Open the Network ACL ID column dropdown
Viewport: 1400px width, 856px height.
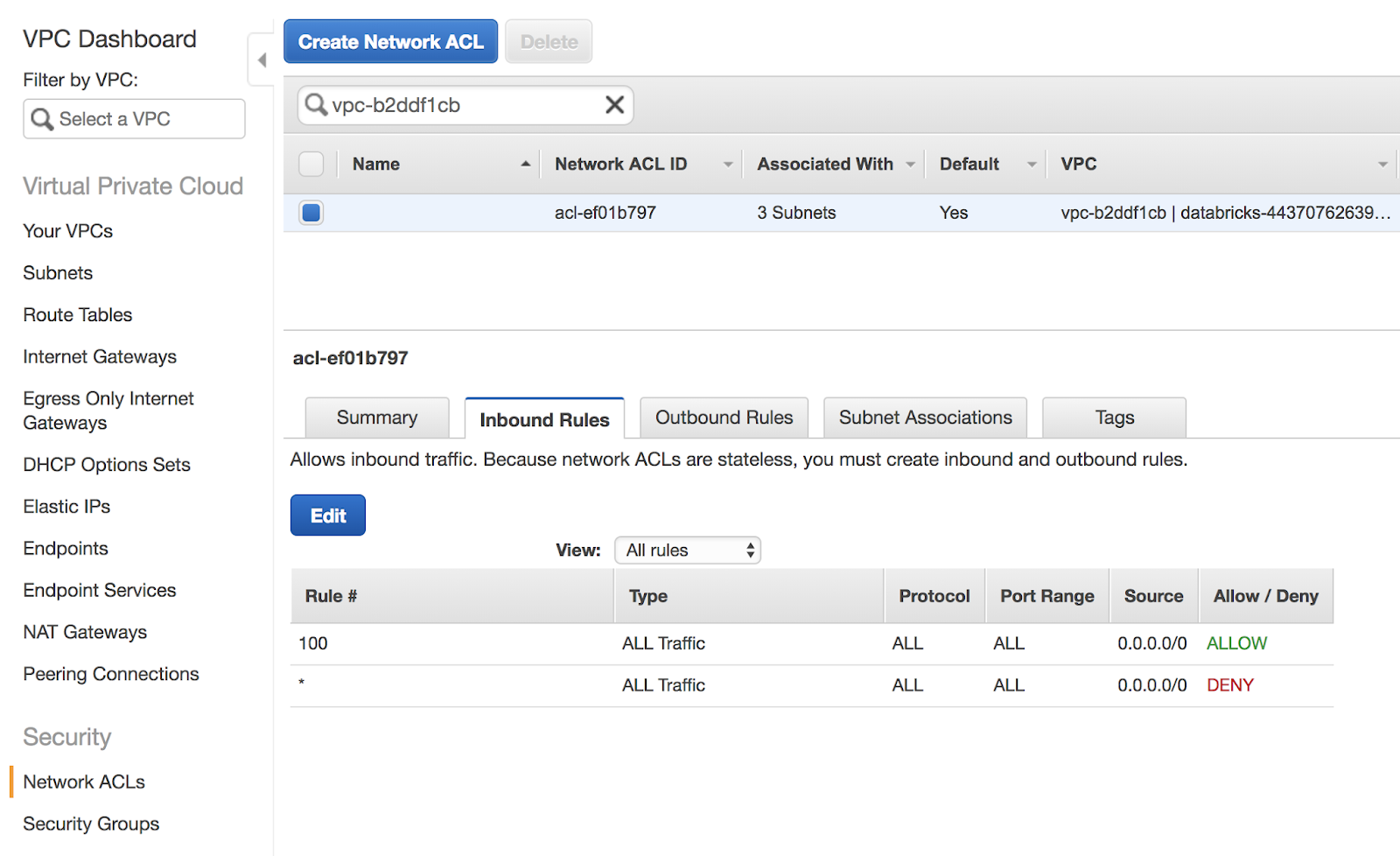pos(729,164)
